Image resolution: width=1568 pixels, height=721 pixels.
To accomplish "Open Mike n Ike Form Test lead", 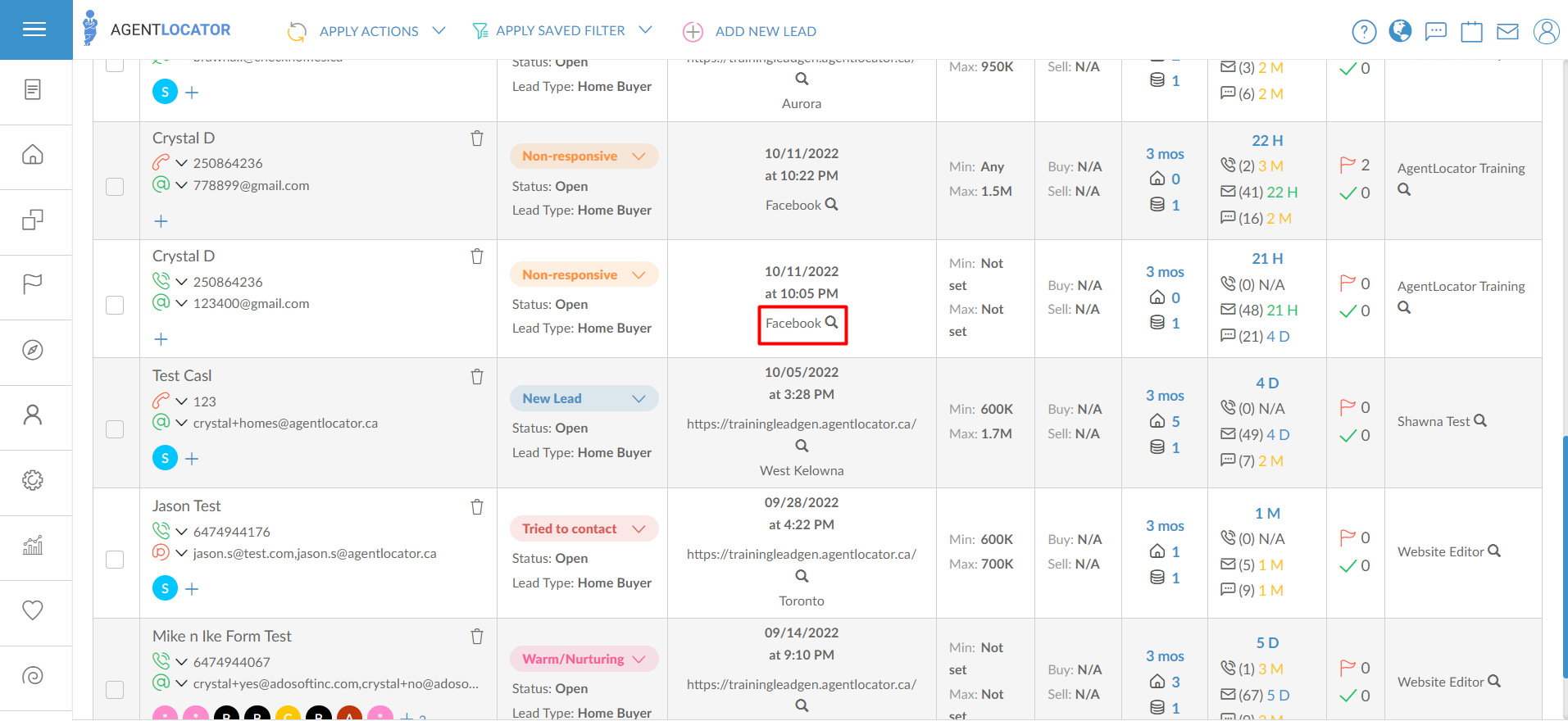I will [221, 636].
